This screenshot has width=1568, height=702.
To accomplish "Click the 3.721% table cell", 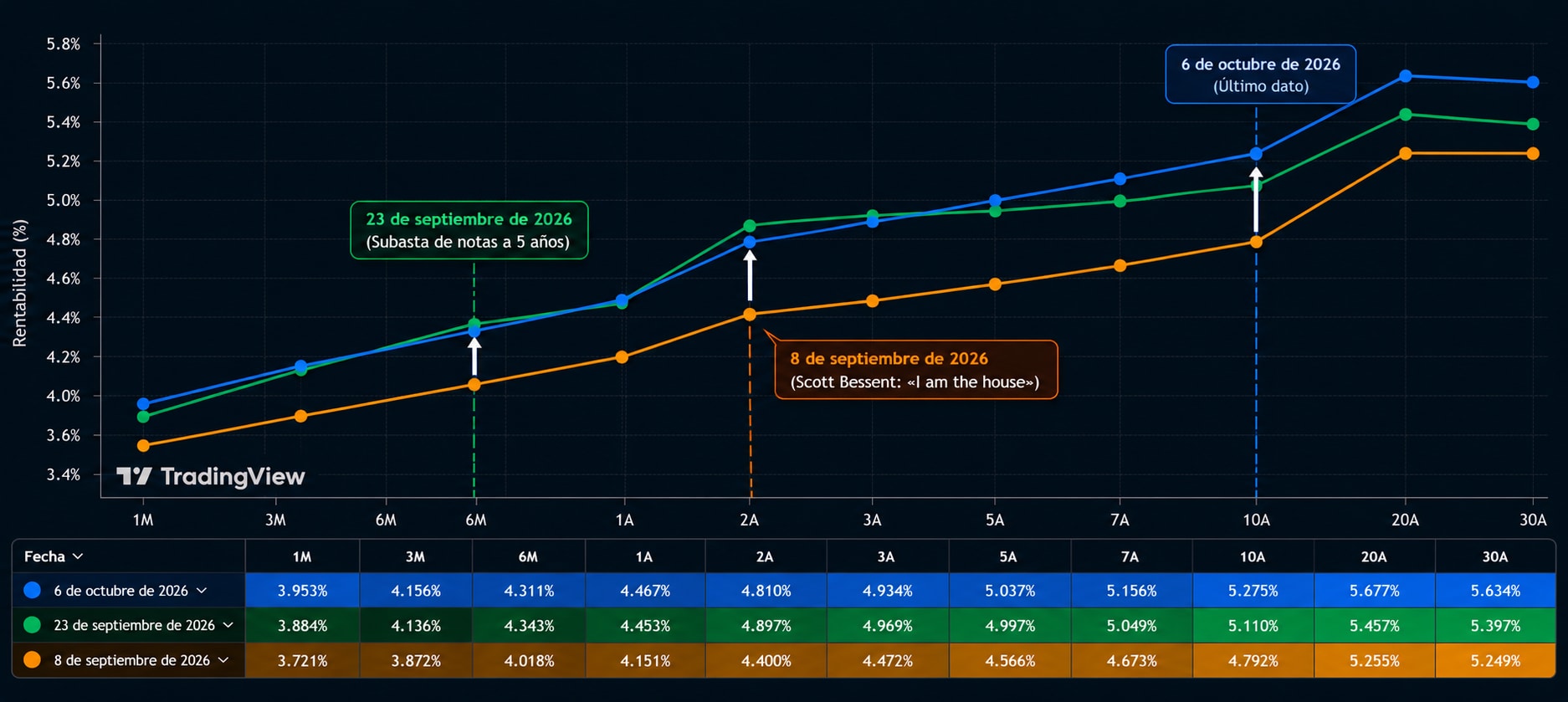I will (302, 660).
